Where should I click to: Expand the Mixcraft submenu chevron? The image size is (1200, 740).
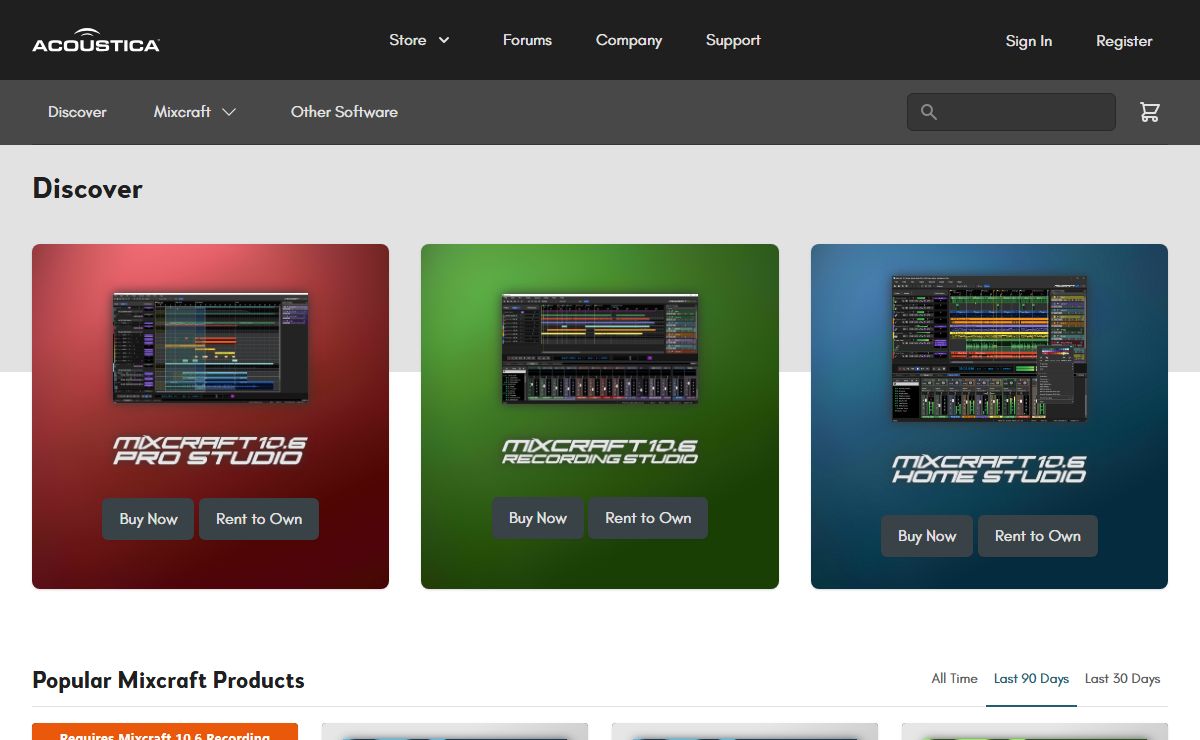tap(229, 112)
